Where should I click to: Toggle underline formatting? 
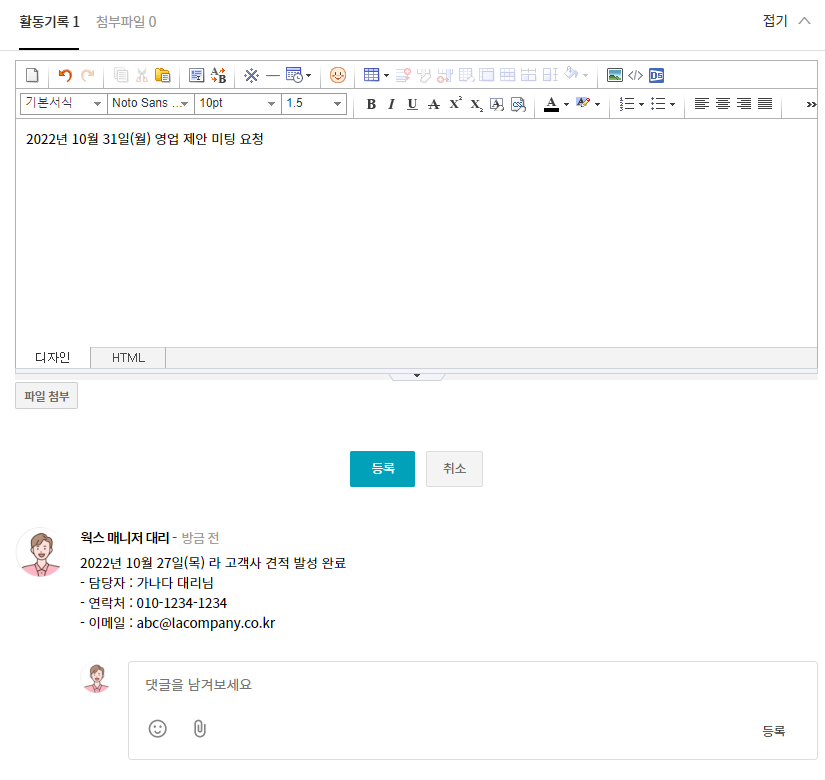tap(412, 104)
